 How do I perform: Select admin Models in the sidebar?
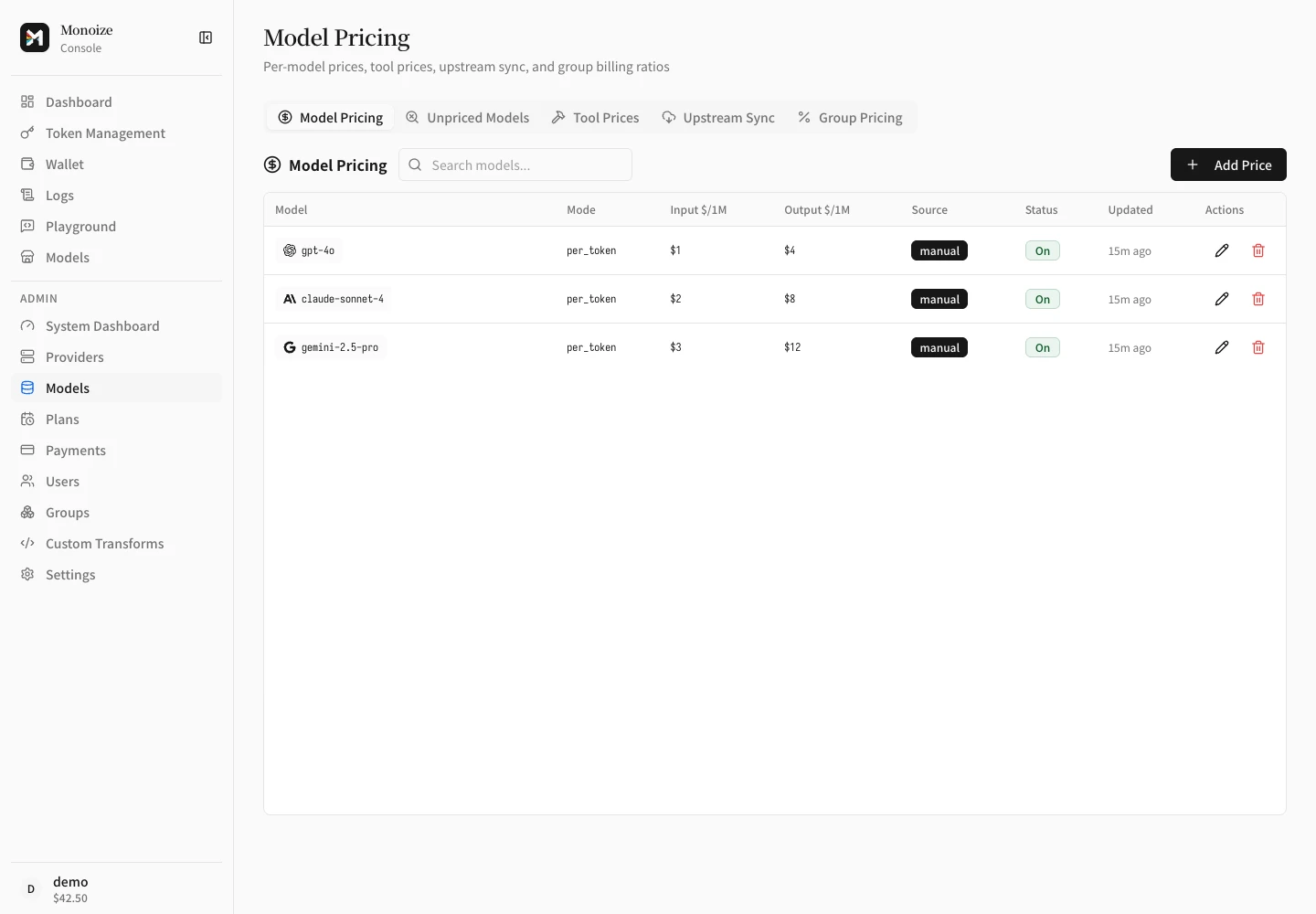[x=117, y=388]
